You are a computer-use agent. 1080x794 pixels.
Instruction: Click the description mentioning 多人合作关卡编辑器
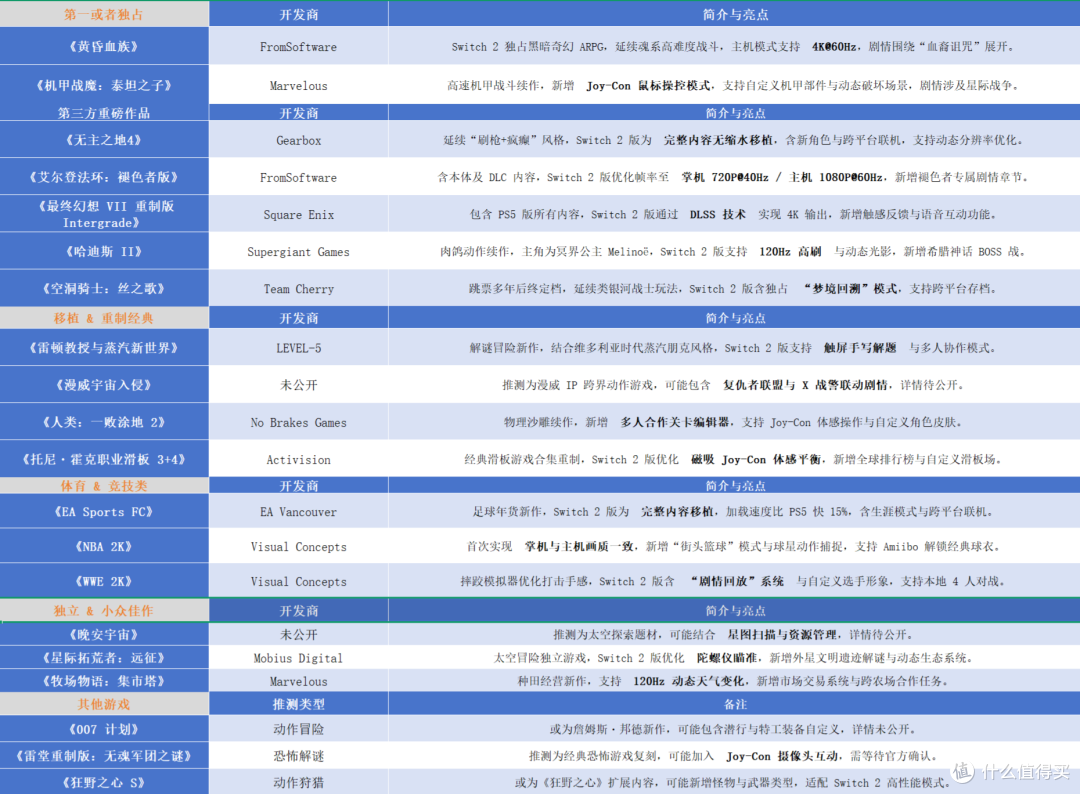(734, 422)
